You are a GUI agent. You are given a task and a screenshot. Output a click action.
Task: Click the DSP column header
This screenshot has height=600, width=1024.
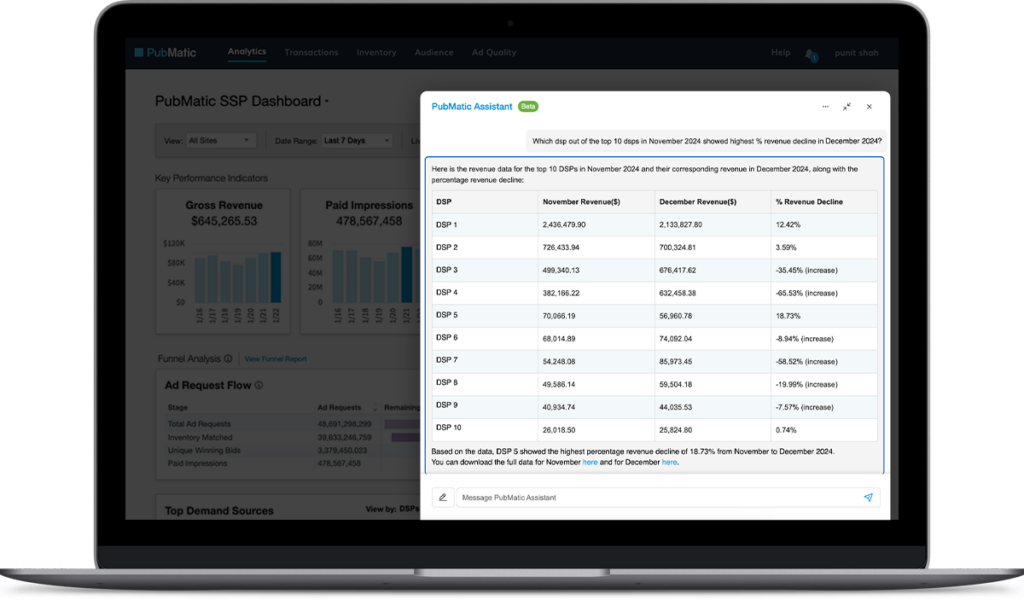[x=443, y=202]
